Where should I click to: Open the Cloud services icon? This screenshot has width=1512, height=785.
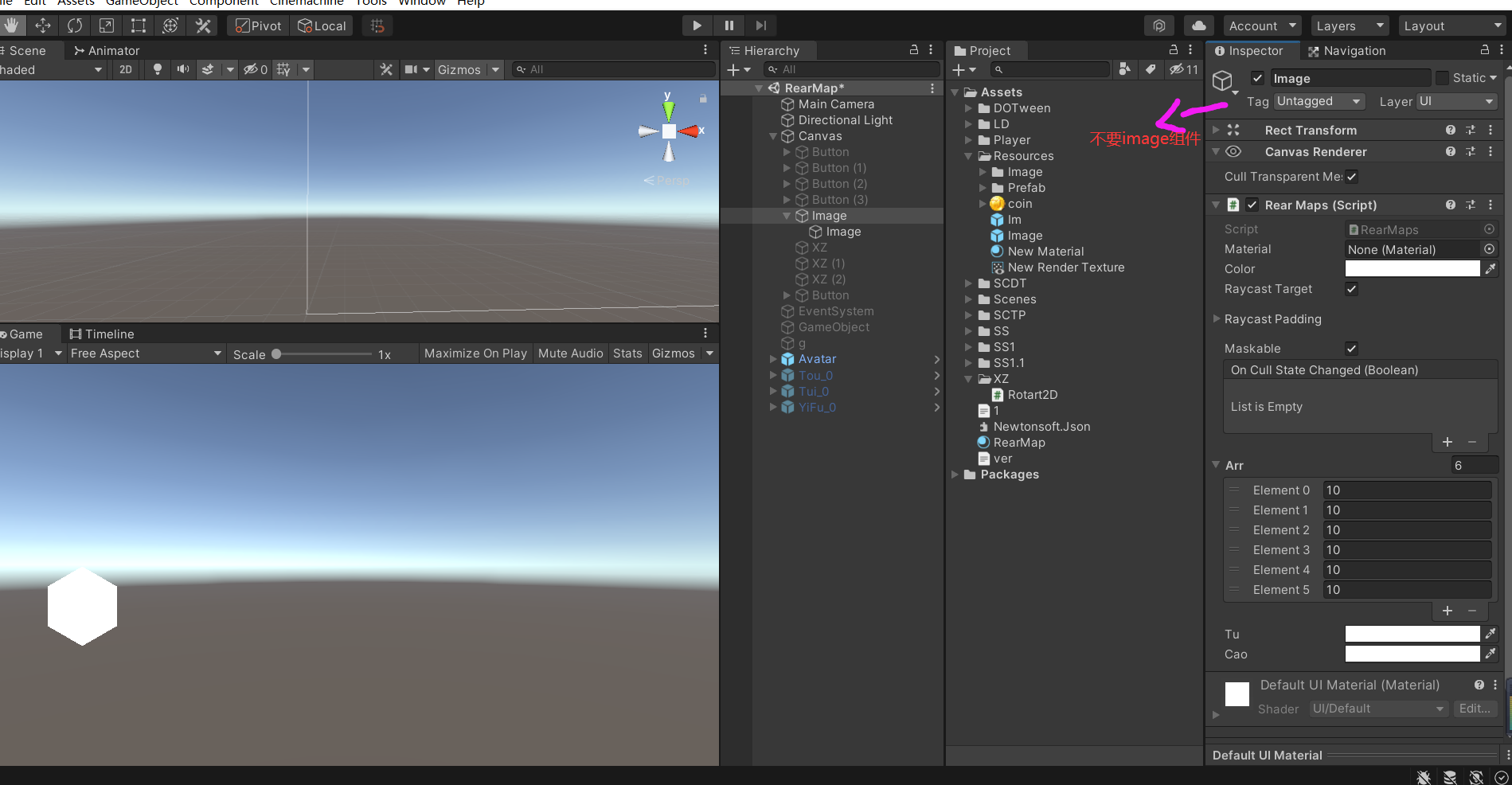tap(1199, 26)
